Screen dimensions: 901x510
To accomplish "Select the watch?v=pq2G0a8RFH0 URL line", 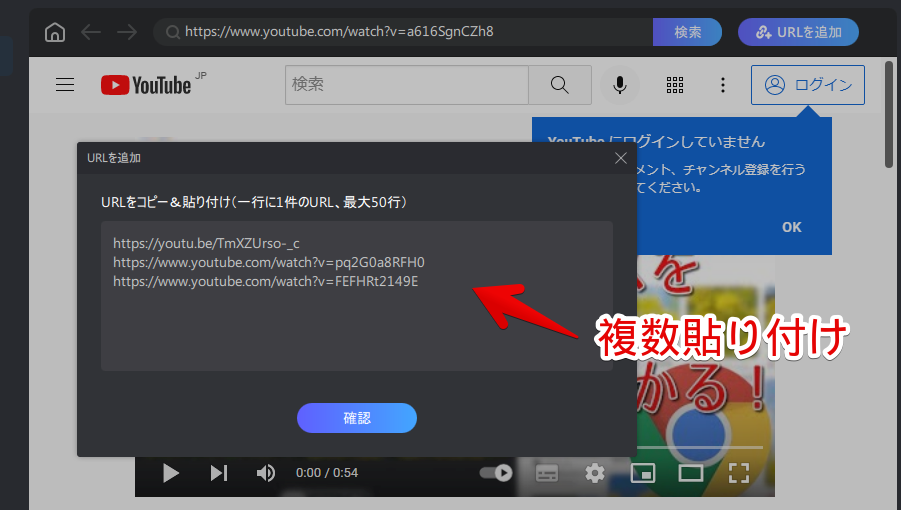I will tap(268, 262).
